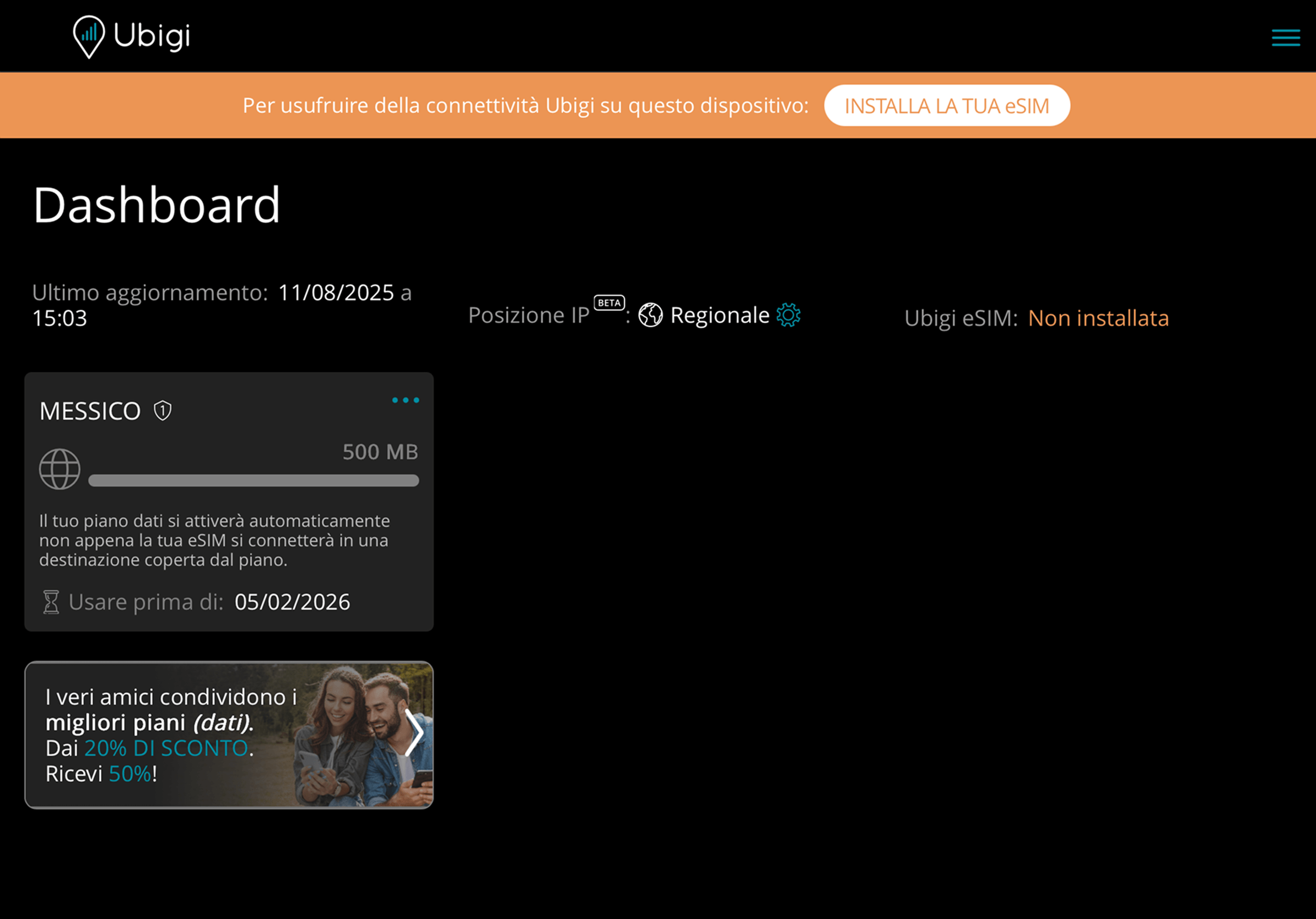This screenshot has width=1316, height=919.
Task: Click the BETA badge
Action: [x=610, y=302]
